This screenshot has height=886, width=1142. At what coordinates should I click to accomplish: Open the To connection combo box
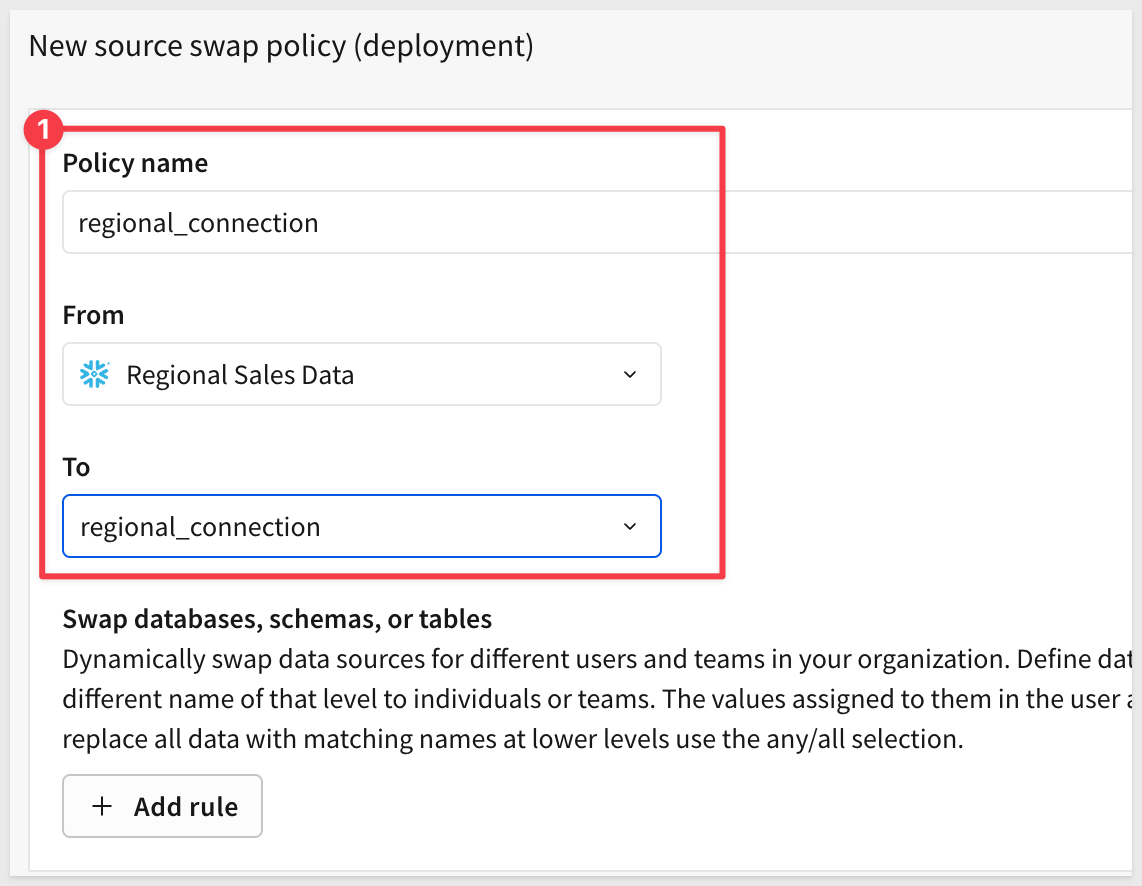(361, 527)
